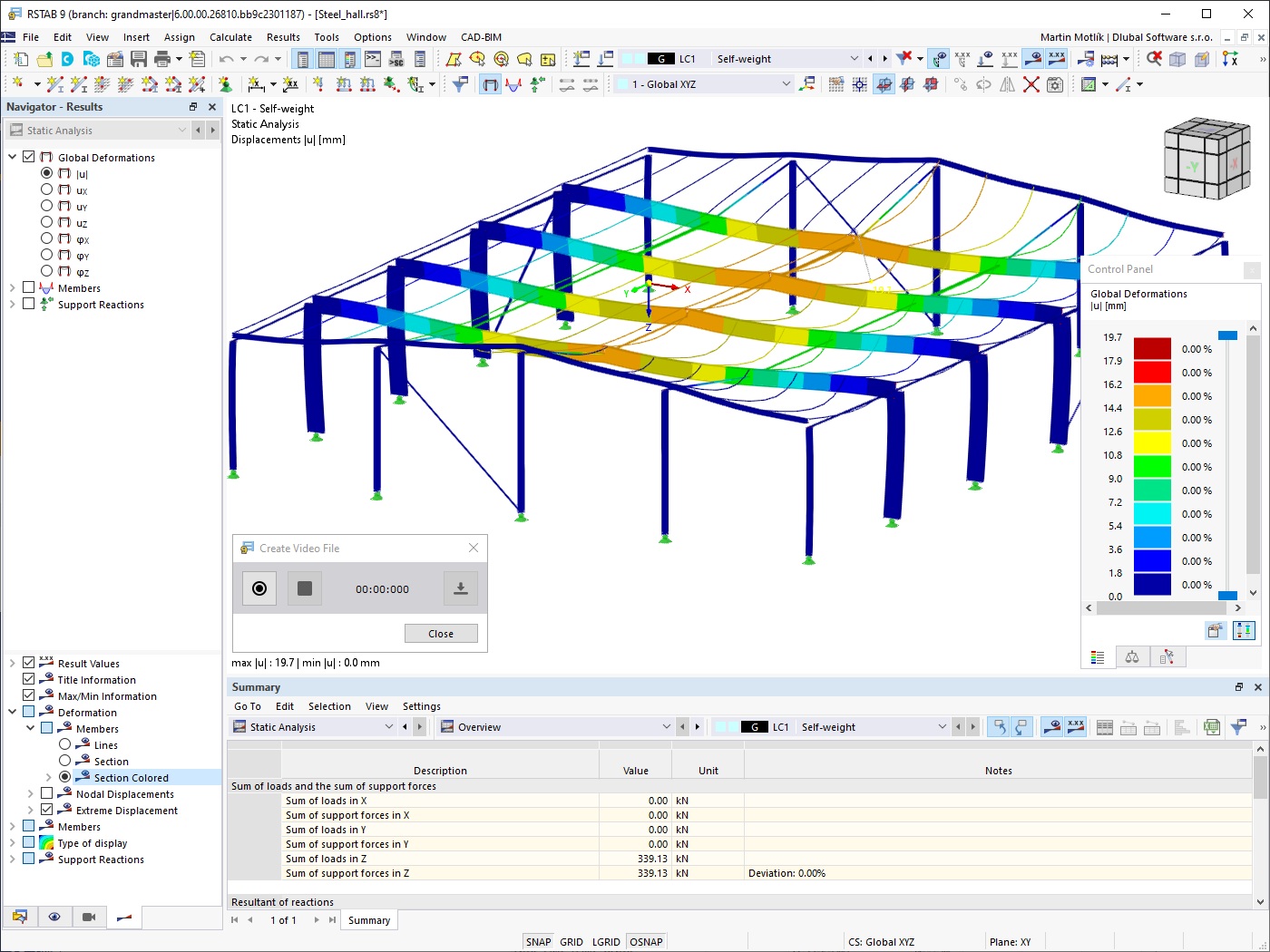The height and width of the screenshot is (952, 1270).
Task: Click the undo arrow icon
Action: pyautogui.click(x=226, y=59)
